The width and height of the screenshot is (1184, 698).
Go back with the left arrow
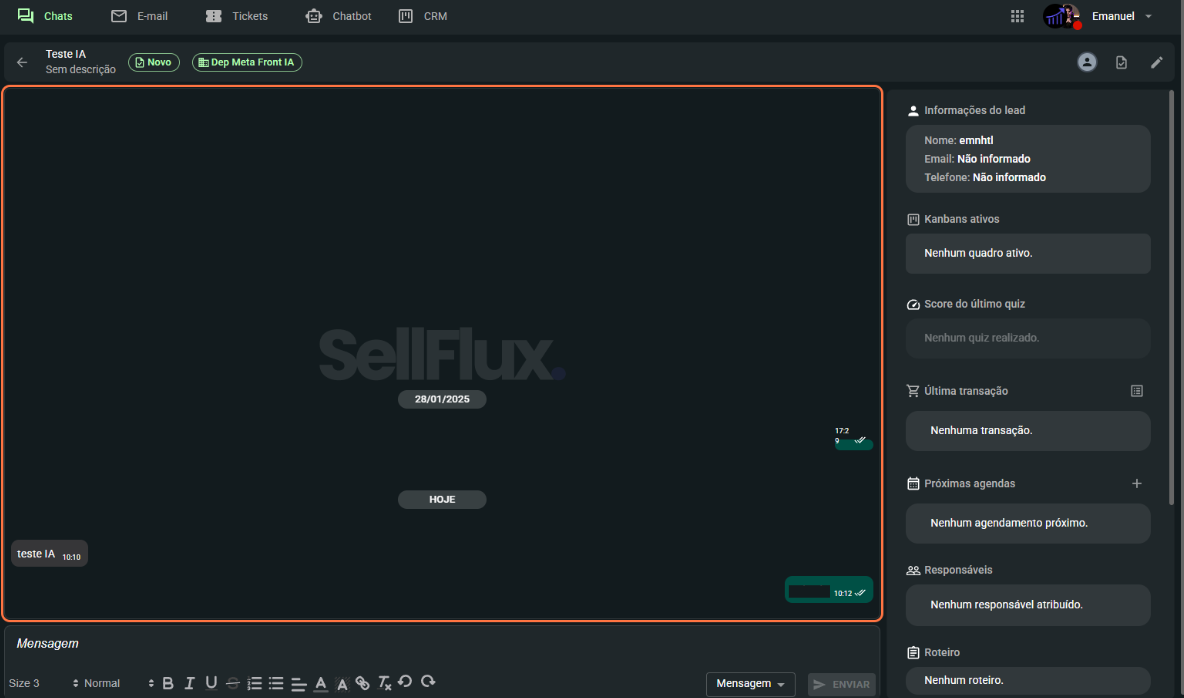(22, 63)
